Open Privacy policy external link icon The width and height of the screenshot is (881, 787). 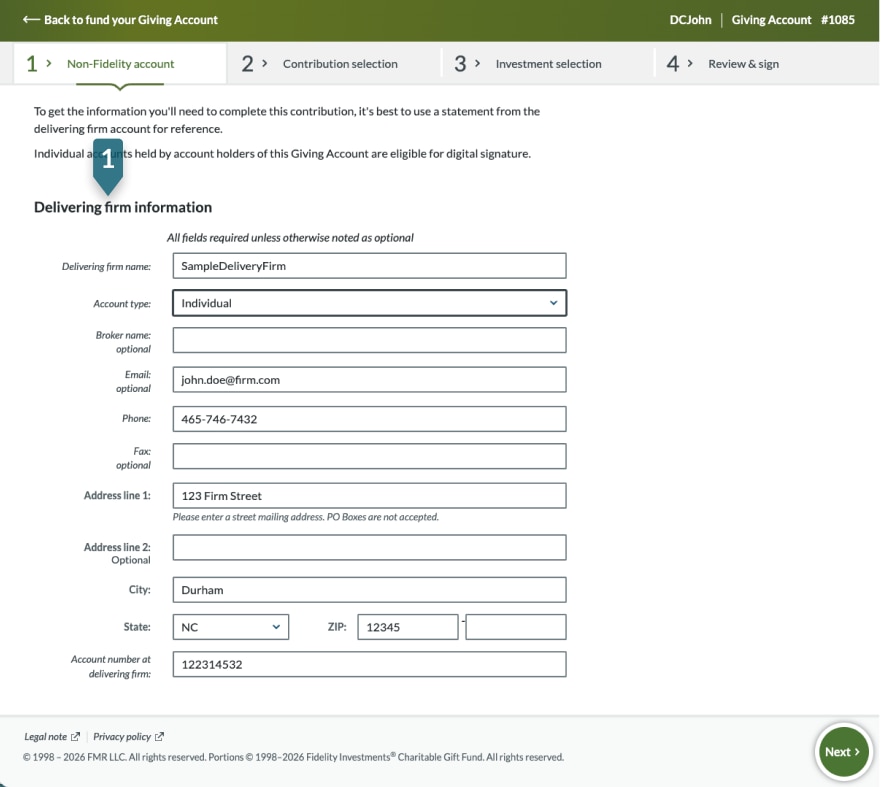(159, 736)
